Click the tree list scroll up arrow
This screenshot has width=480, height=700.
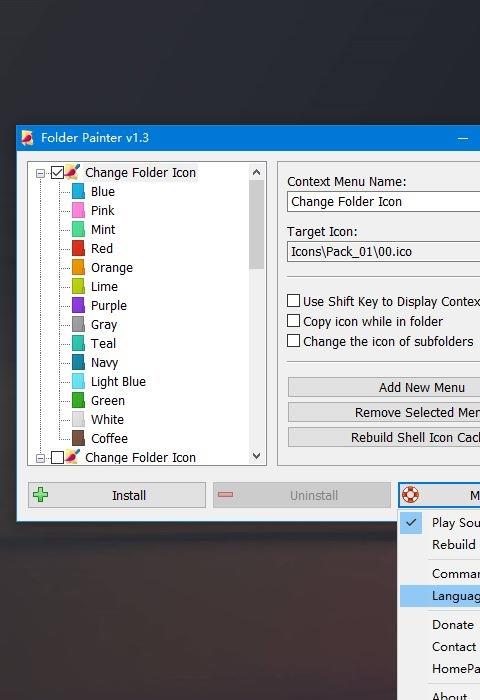click(256, 172)
